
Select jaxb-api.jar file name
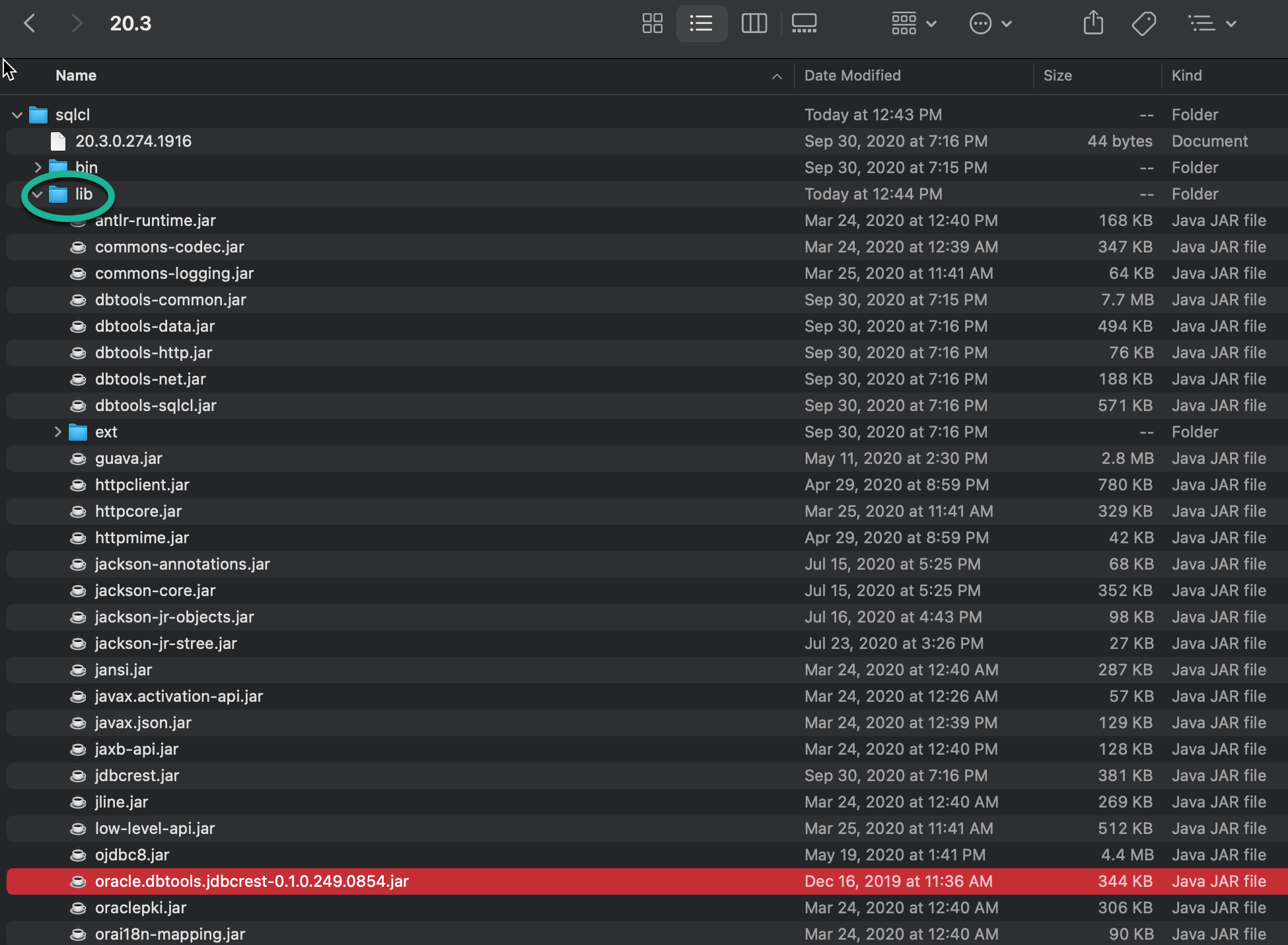pyautogui.click(x=137, y=749)
